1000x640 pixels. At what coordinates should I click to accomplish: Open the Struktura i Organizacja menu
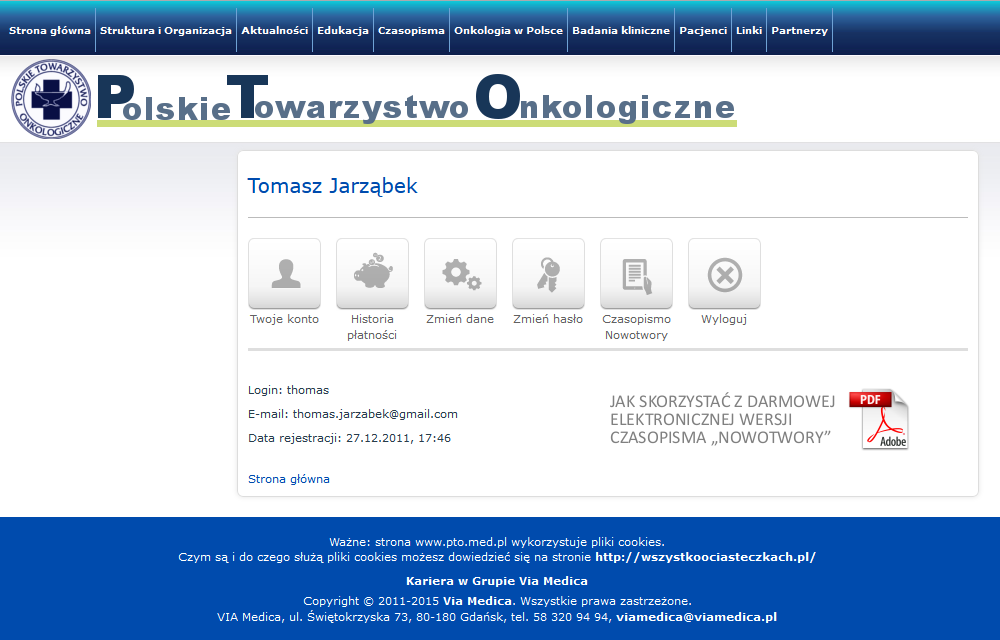(166, 31)
